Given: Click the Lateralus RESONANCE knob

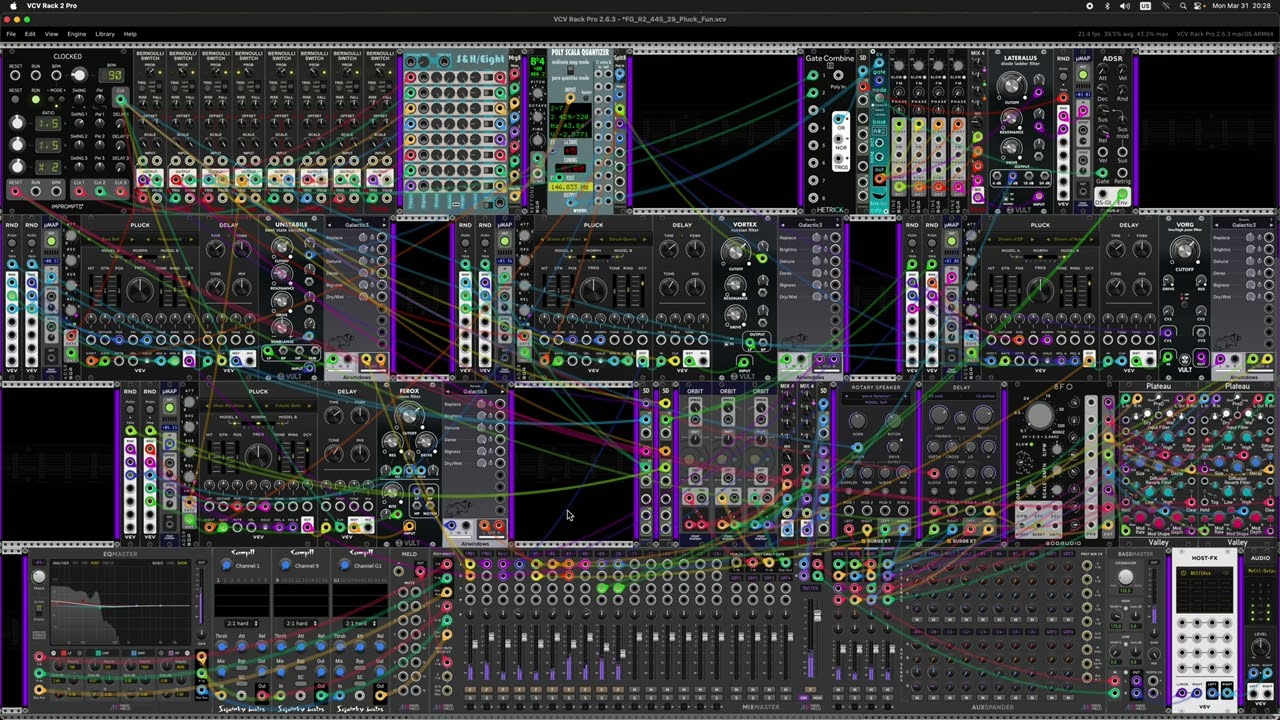Looking at the screenshot, I should click(x=1013, y=120).
